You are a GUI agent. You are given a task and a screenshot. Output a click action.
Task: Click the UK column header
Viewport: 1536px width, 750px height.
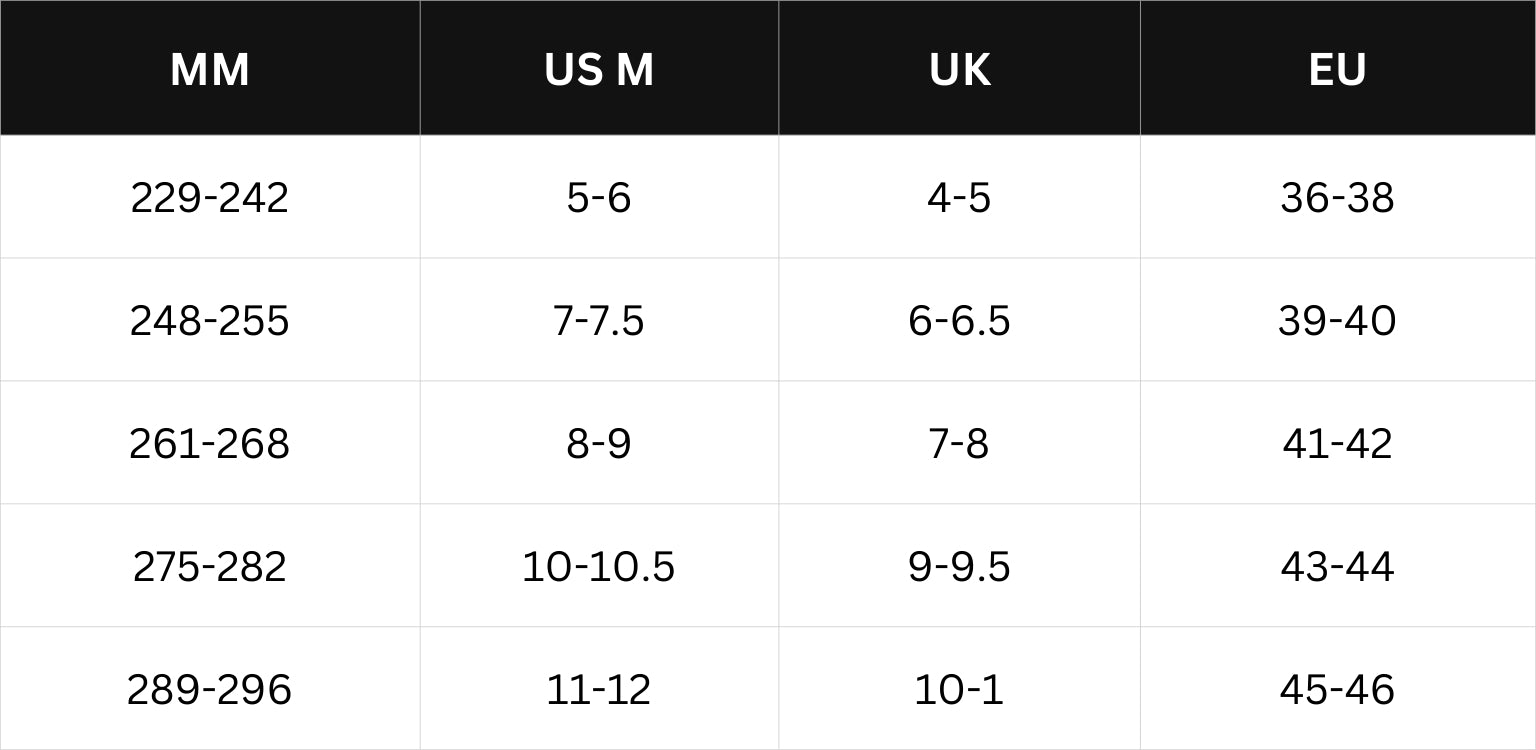click(959, 68)
